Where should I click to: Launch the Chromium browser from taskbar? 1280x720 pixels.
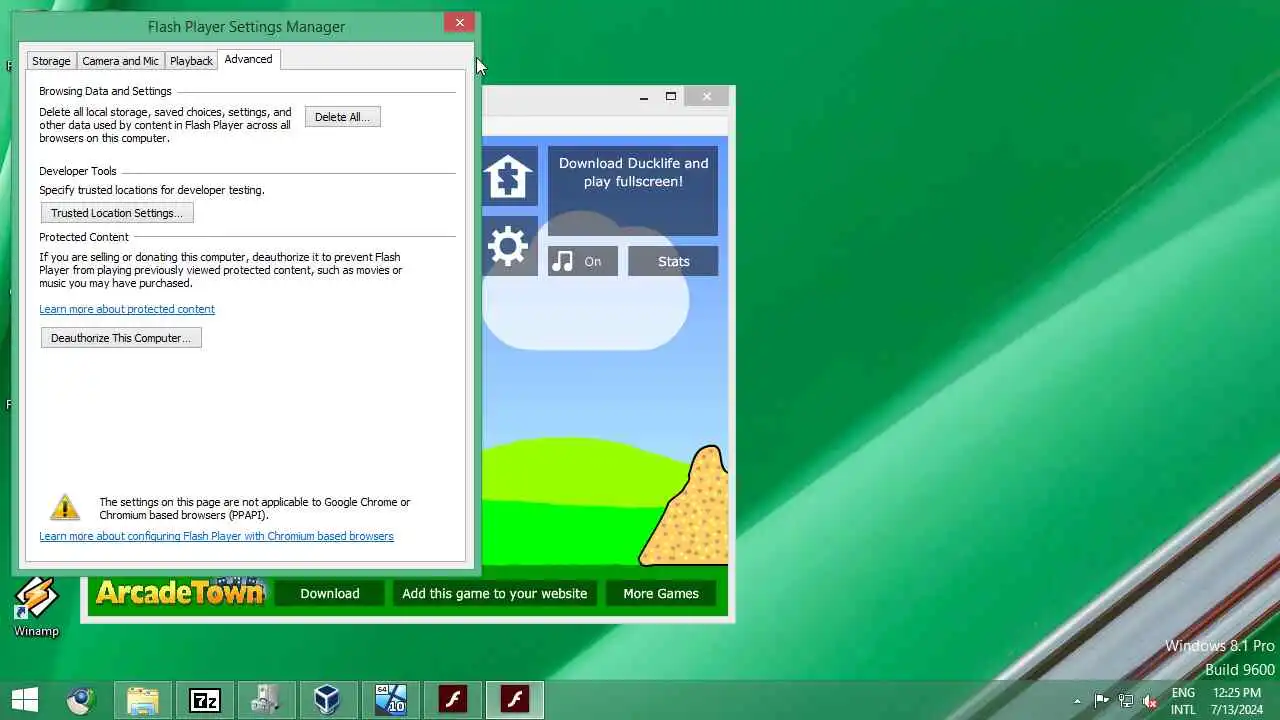click(x=81, y=700)
